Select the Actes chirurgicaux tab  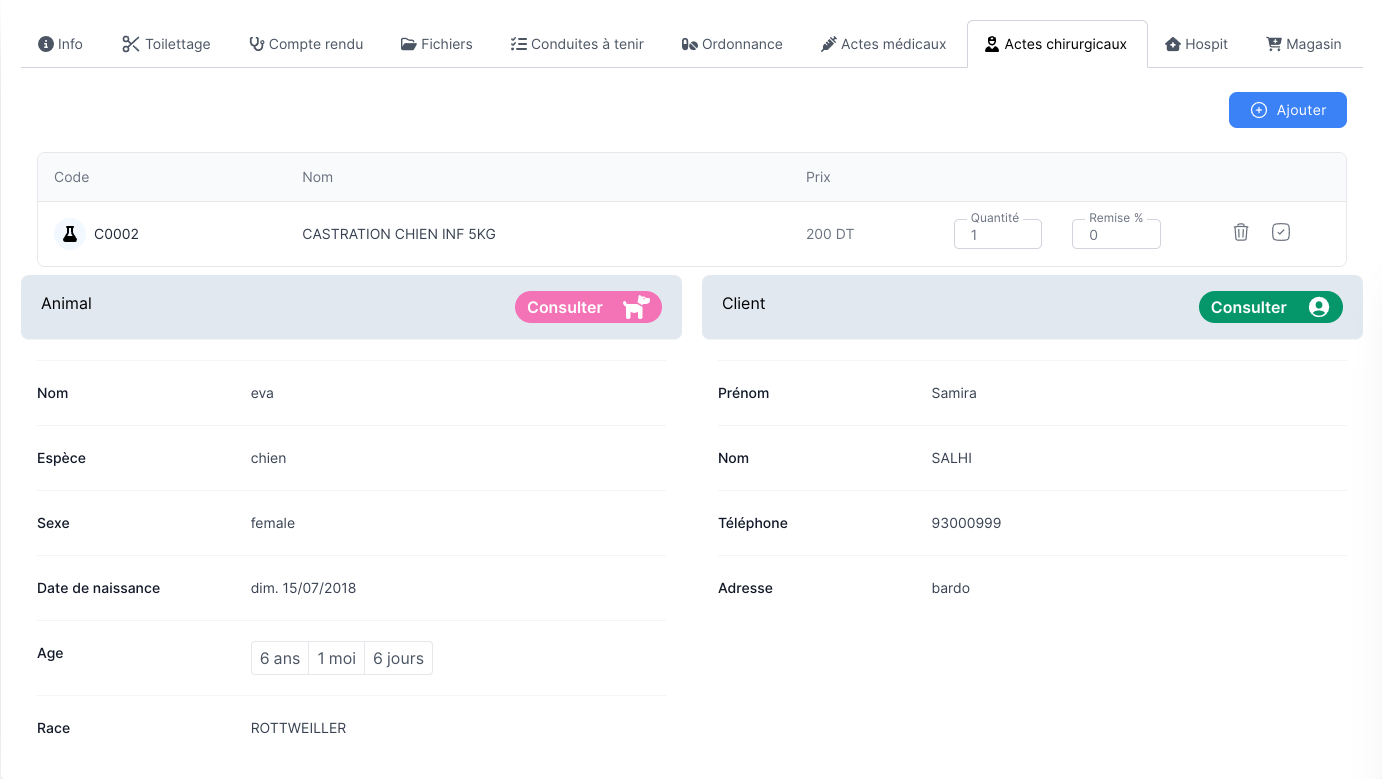pos(1056,44)
